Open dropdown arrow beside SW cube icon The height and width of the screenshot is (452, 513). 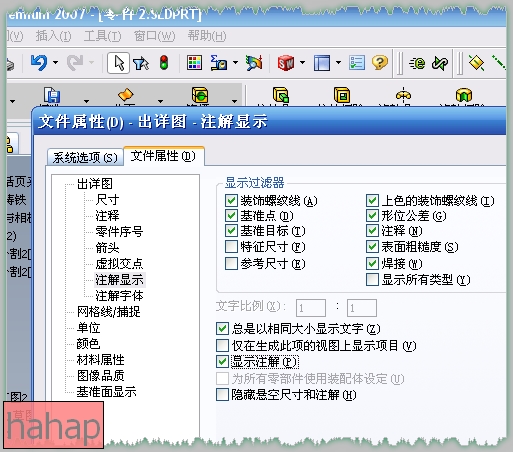303,62
